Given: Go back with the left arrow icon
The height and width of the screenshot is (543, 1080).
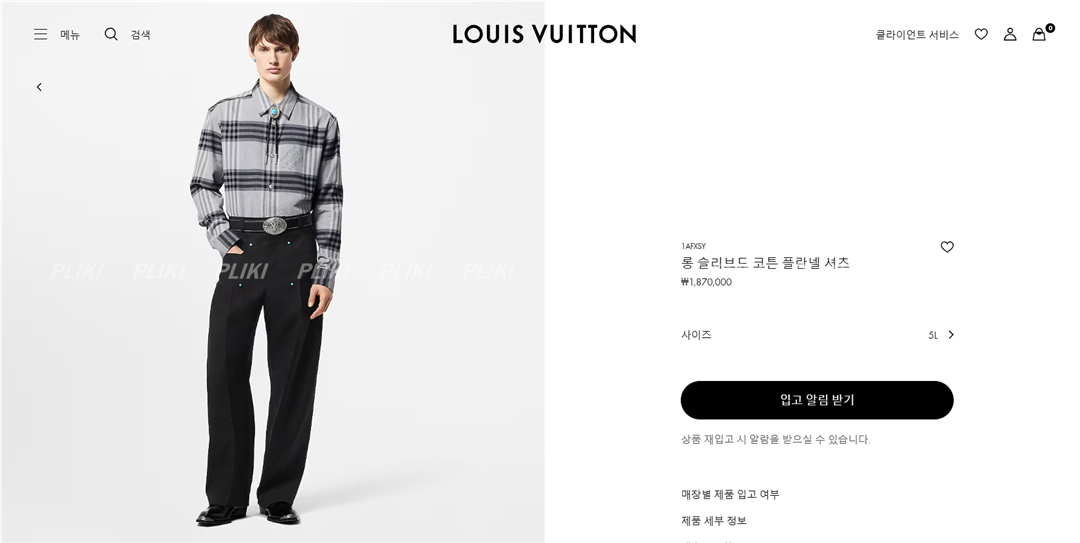Looking at the screenshot, I should pyautogui.click(x=39, y=87).
